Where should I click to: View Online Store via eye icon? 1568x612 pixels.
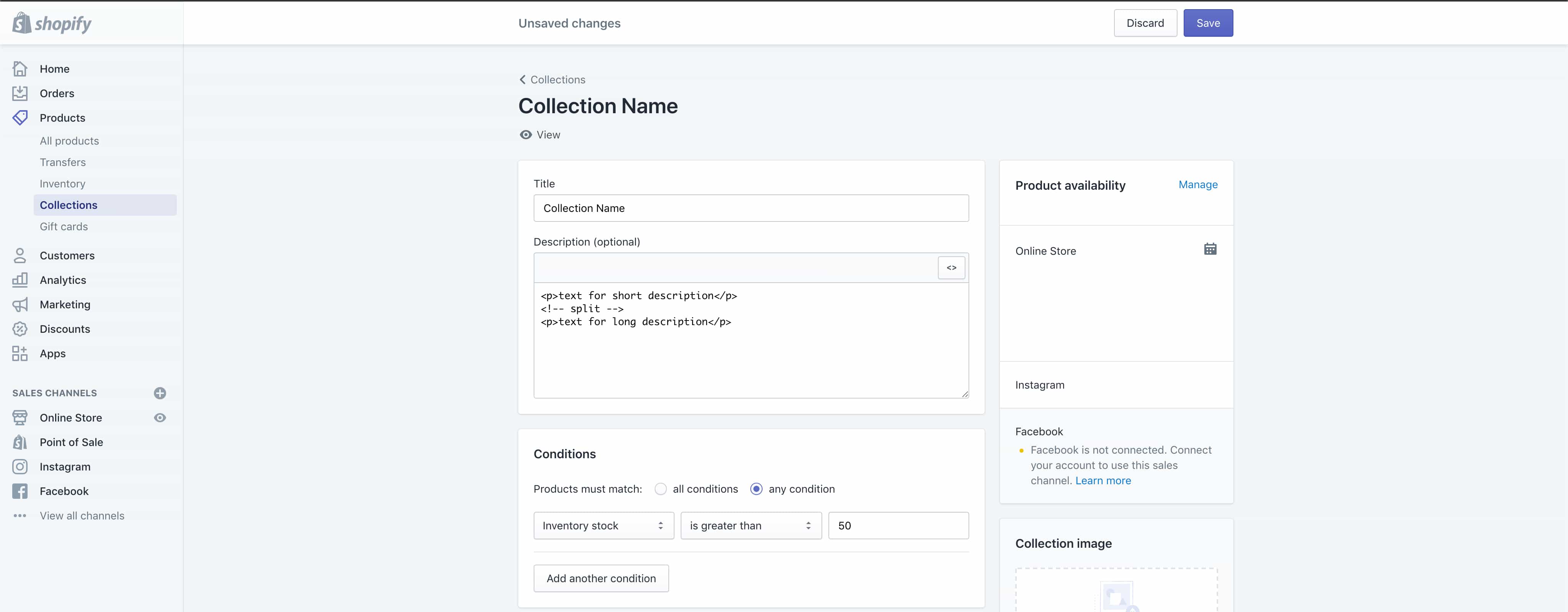point(160,418)
